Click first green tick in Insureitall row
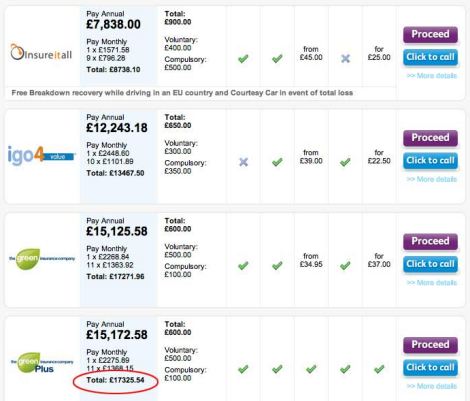470x401 pixels. click(x=243, y=59)
